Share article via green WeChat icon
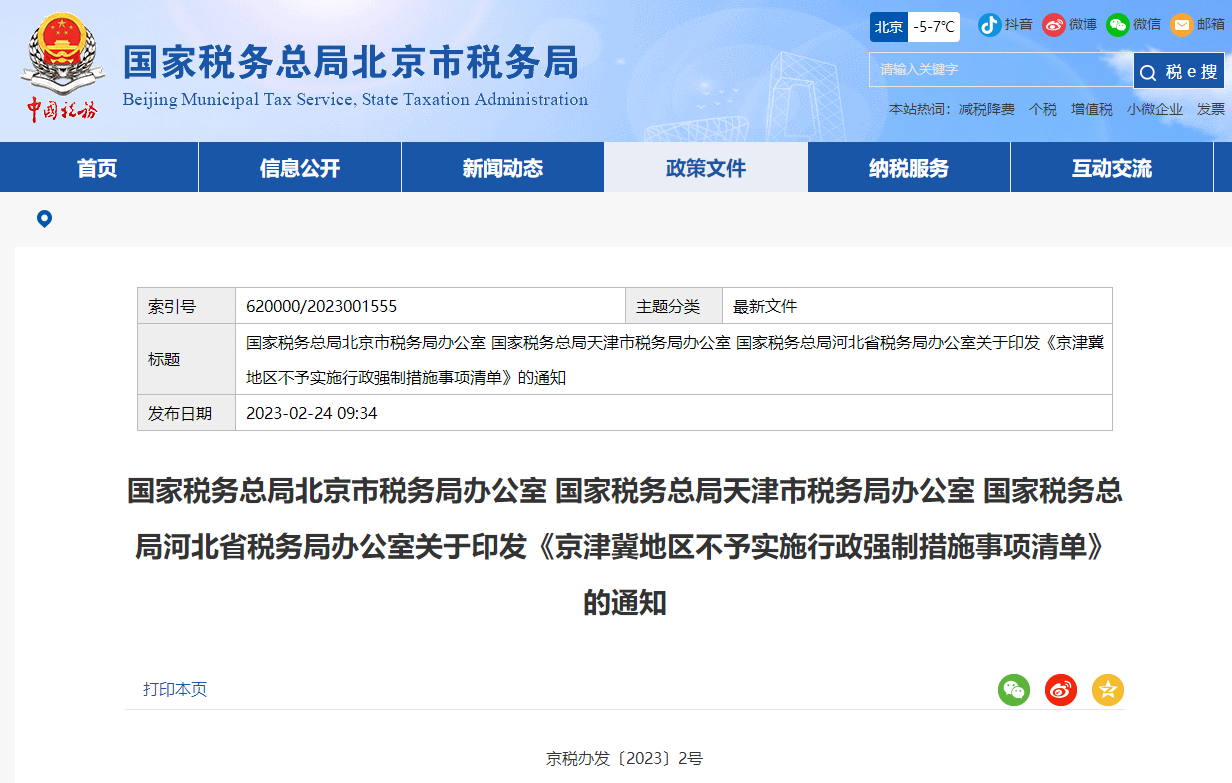The width and height of the screenshot is (1232, 783). point(1014,689)
